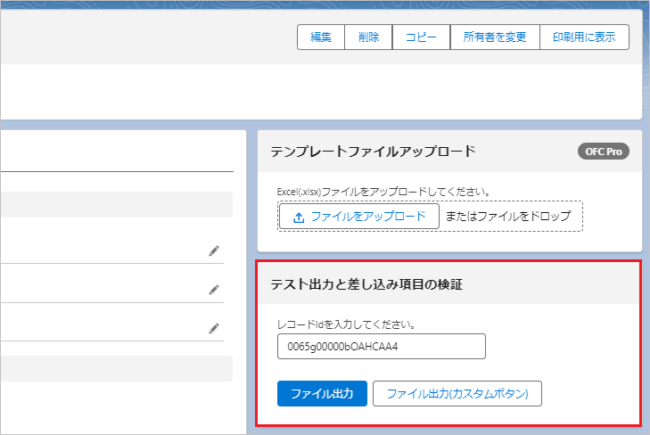Screen dimensions: 650x435
Task: Open the 印刷用に表示 print view
Action: click(584, 37)
